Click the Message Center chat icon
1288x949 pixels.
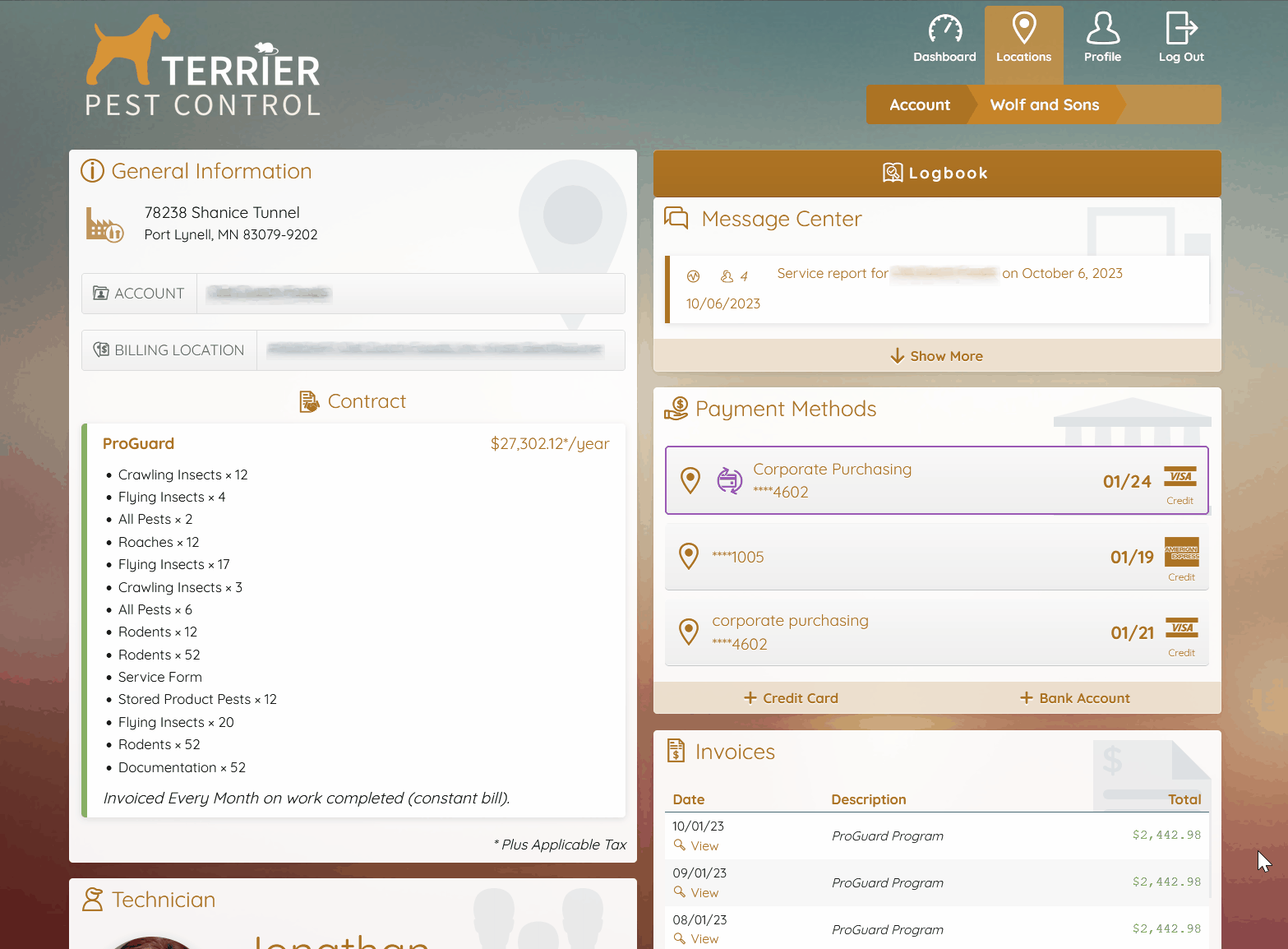pyautogui.click(x=676, y=218)
